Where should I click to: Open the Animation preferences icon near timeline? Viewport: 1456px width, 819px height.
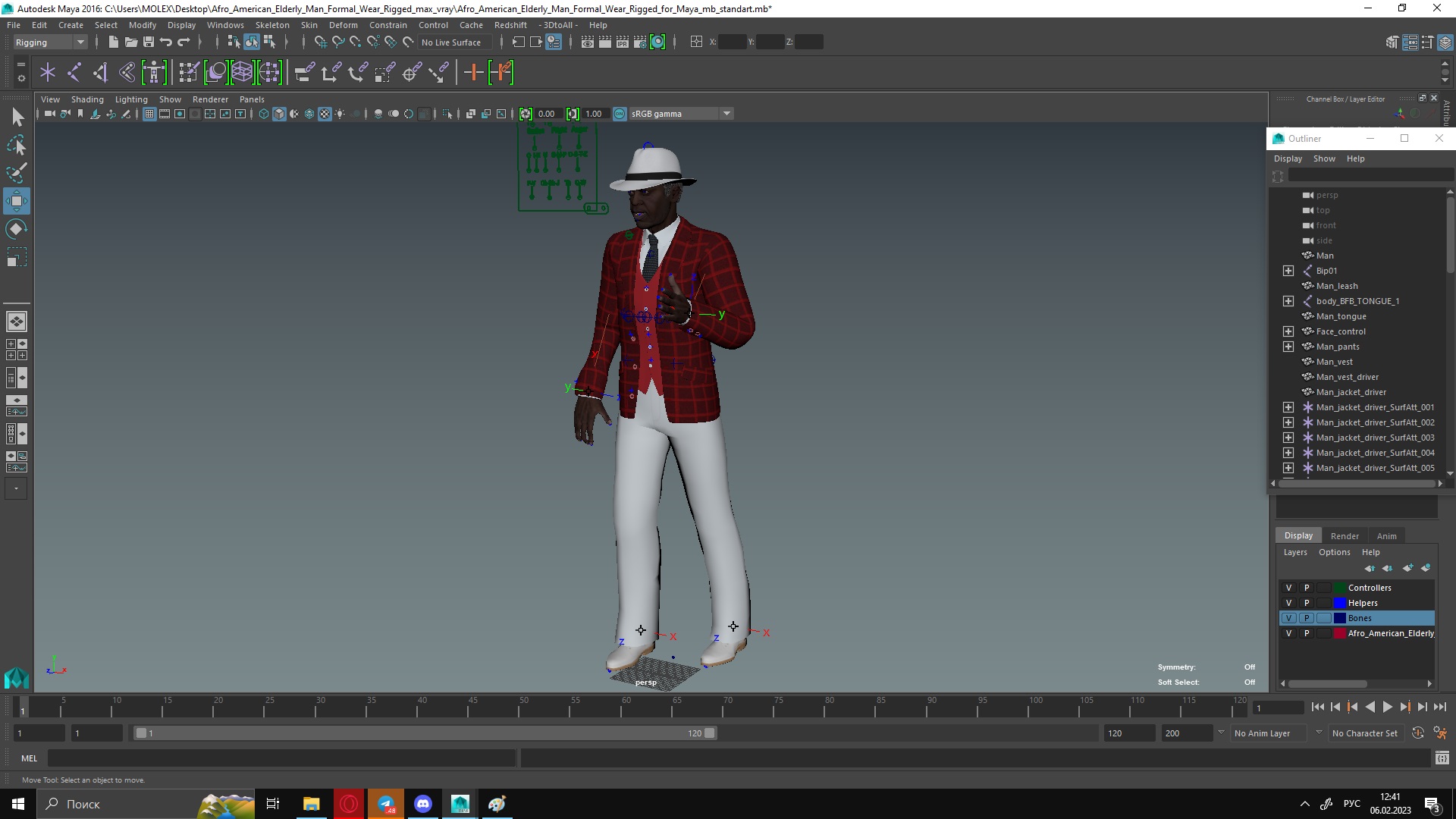1440,733
